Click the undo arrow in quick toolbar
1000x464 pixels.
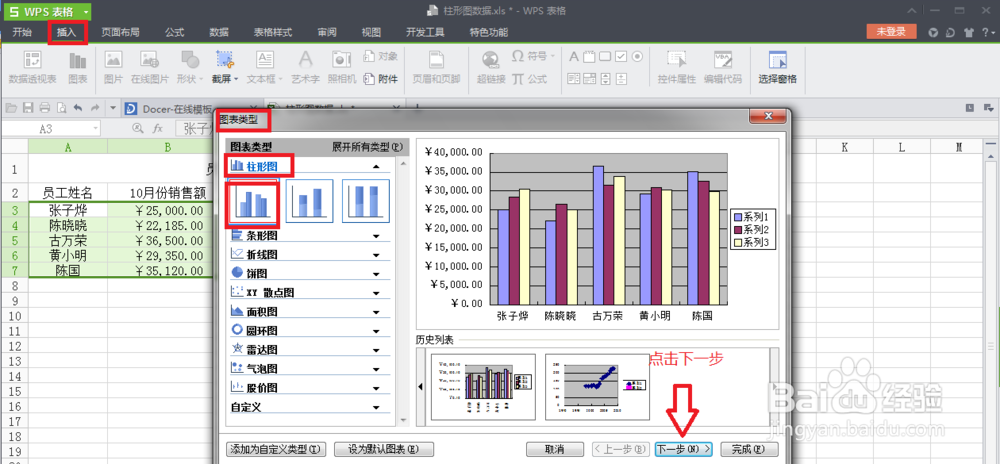[x=78, y=108]
